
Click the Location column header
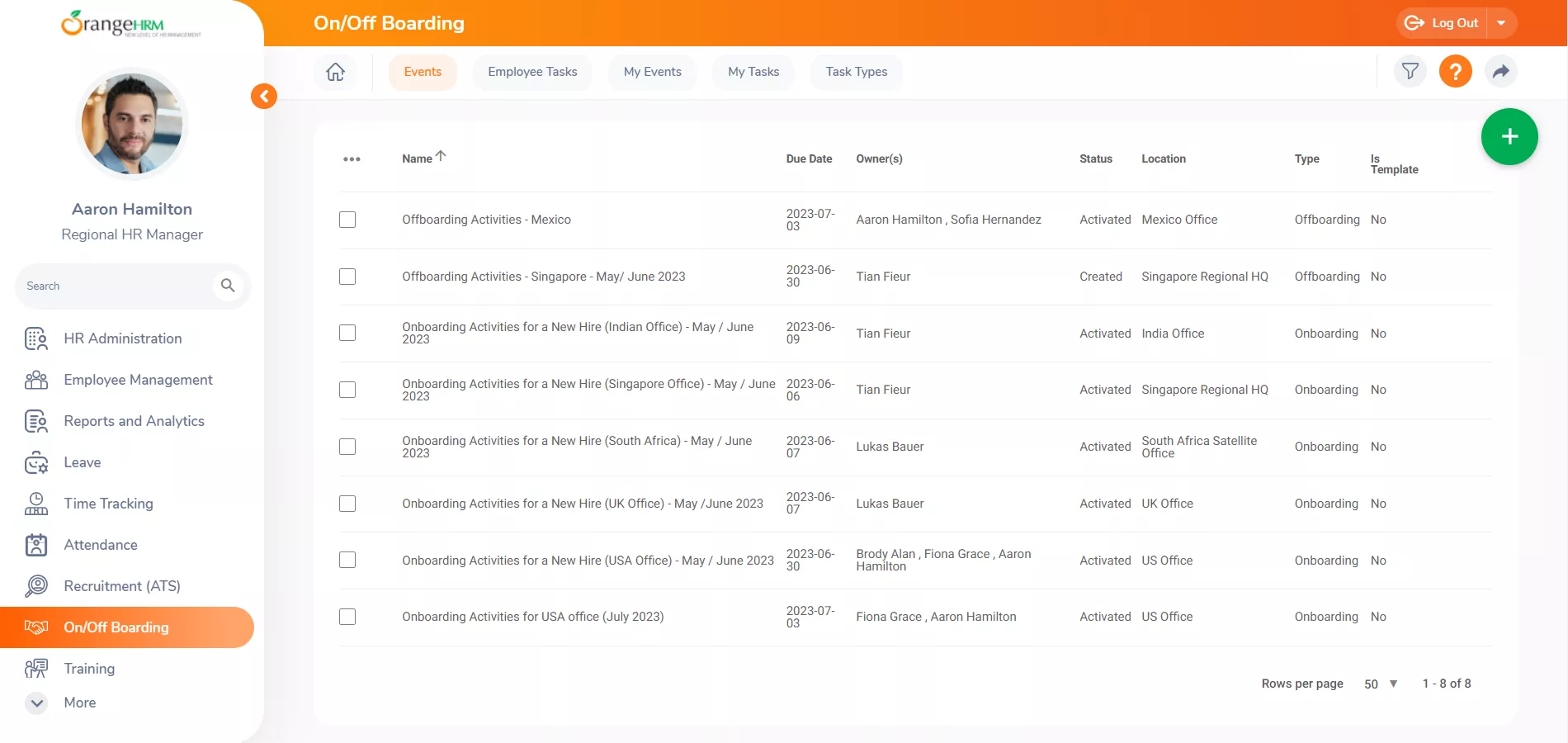click(1164, 159)
